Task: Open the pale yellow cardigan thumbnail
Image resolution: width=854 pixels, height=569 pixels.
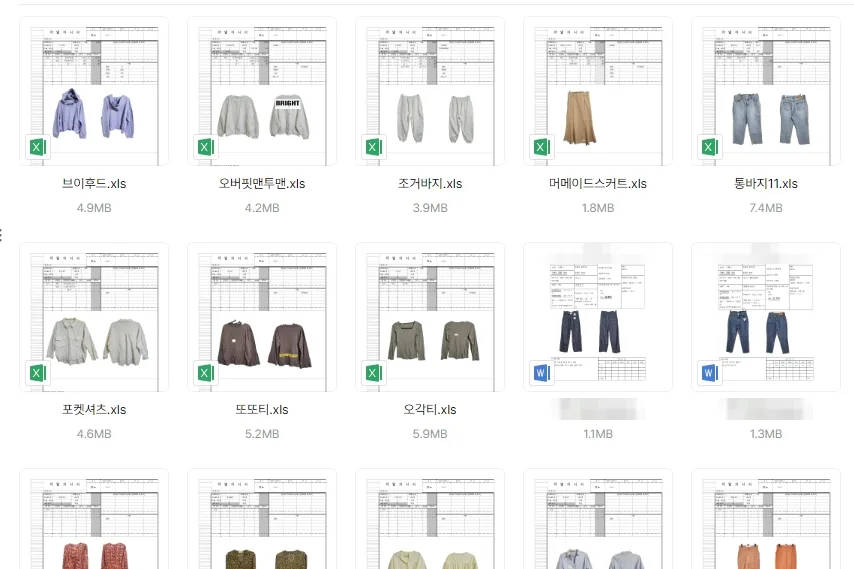Action: click(x=430, y=519)
